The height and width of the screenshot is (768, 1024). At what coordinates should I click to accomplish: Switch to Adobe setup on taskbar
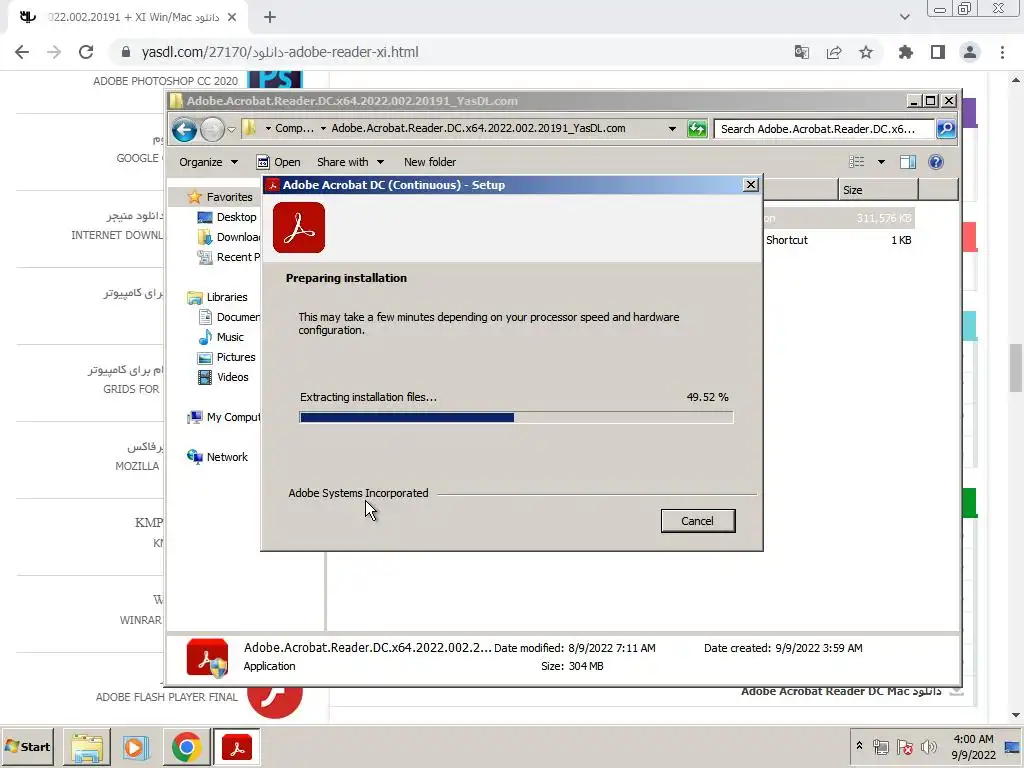236,747
